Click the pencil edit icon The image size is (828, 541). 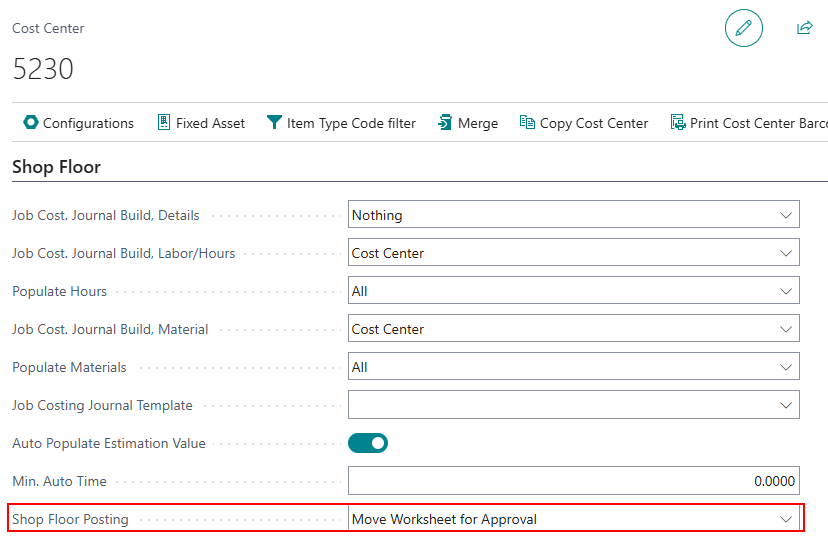tap(744, 28)
